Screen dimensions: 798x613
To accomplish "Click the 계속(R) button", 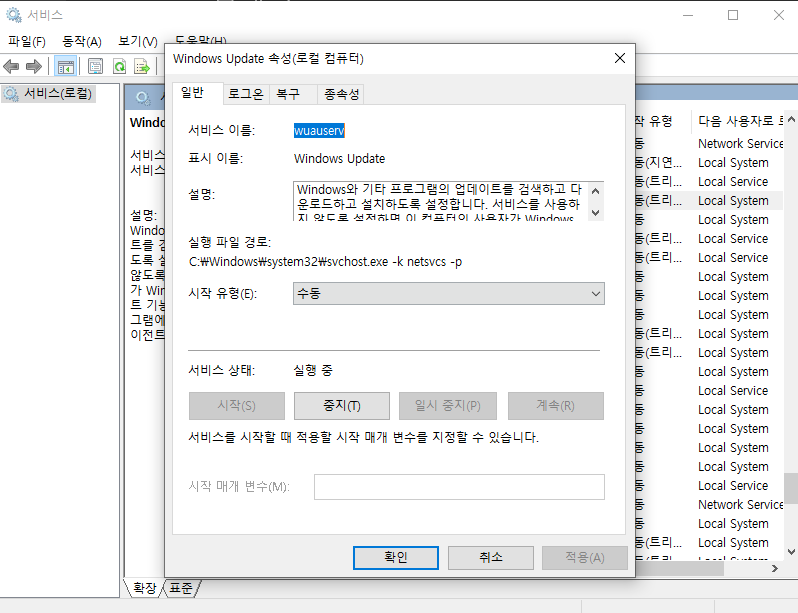I will coord(556,406).
